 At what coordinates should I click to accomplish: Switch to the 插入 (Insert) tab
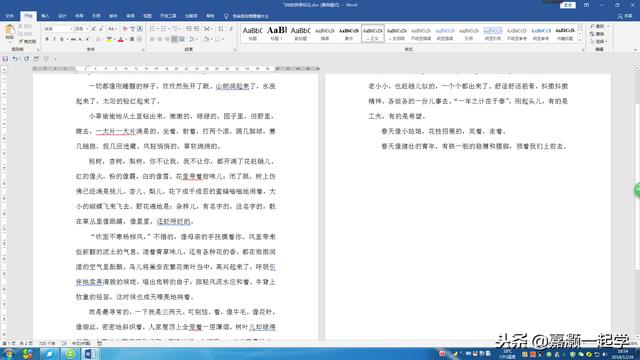click(45, 16)
